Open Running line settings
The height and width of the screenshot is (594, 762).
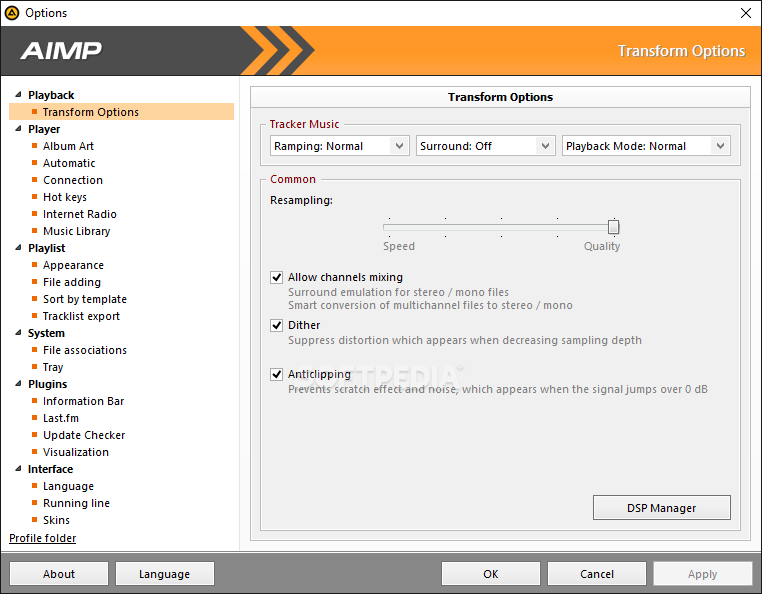(76, 503)
